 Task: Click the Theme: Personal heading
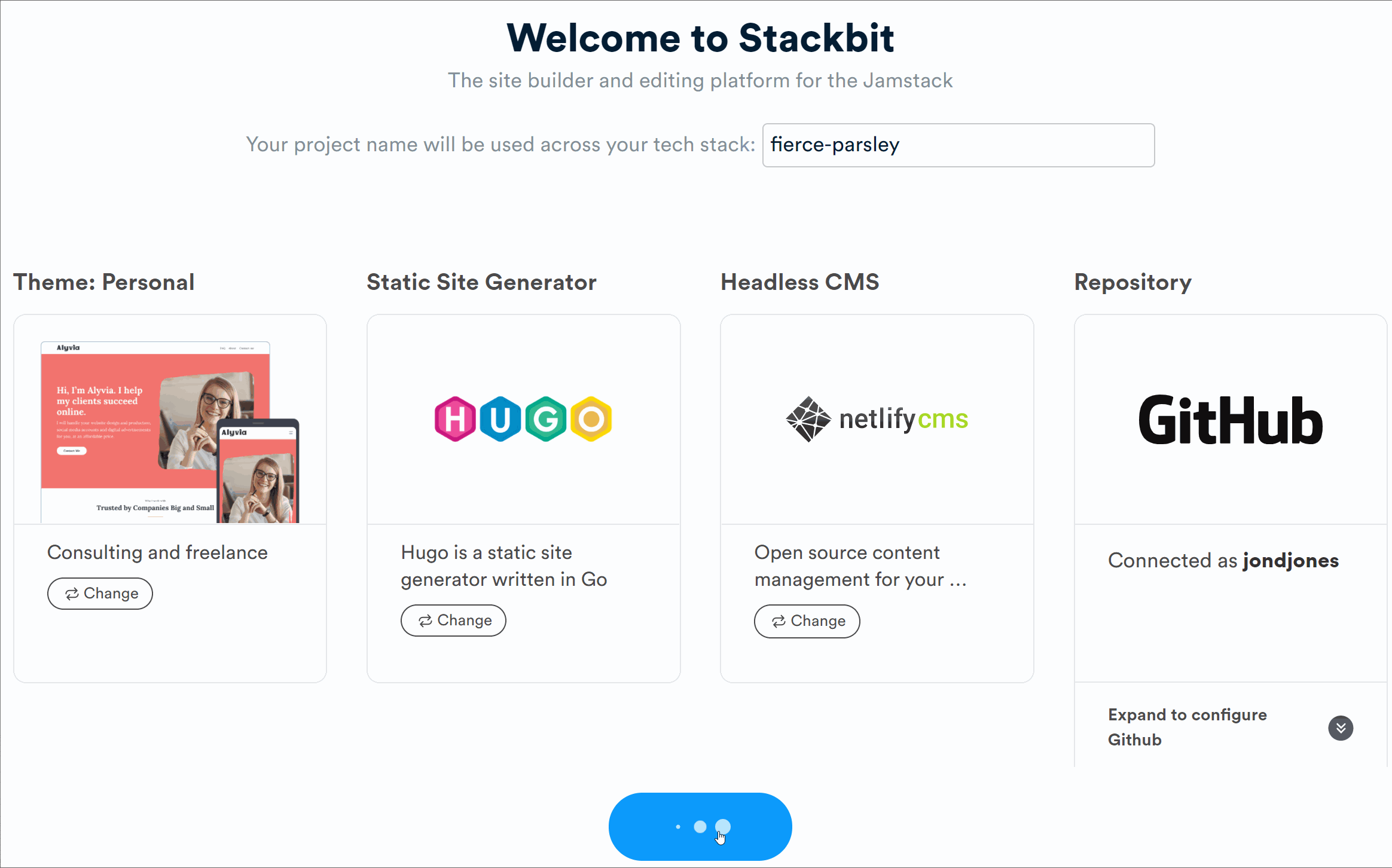click(104, 282)
